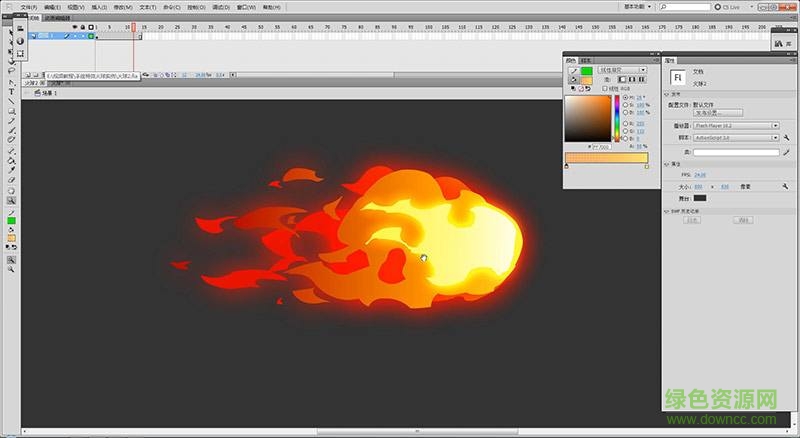
Task: Open the ActionScript version dropdown
Action: 735,136
